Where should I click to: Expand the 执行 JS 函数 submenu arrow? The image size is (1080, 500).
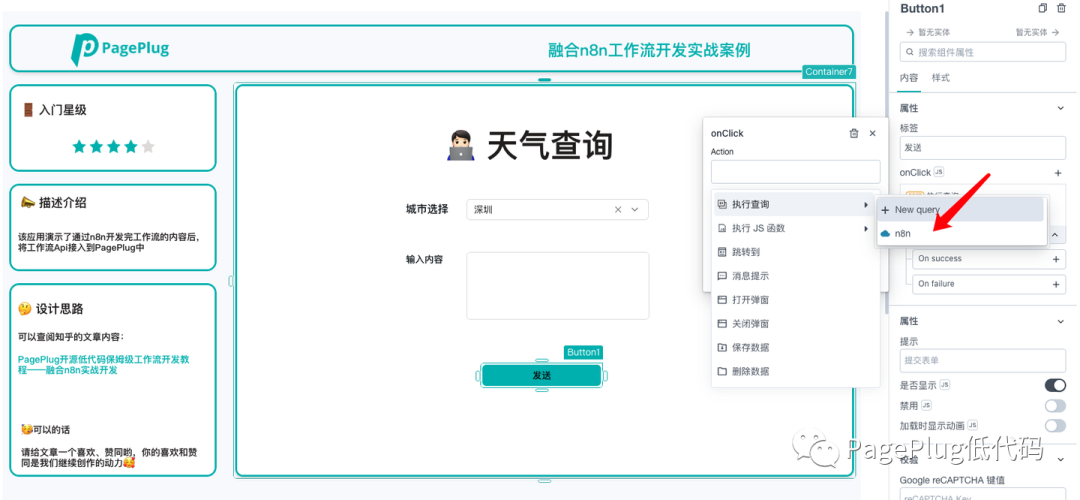[x=866, y=228]
